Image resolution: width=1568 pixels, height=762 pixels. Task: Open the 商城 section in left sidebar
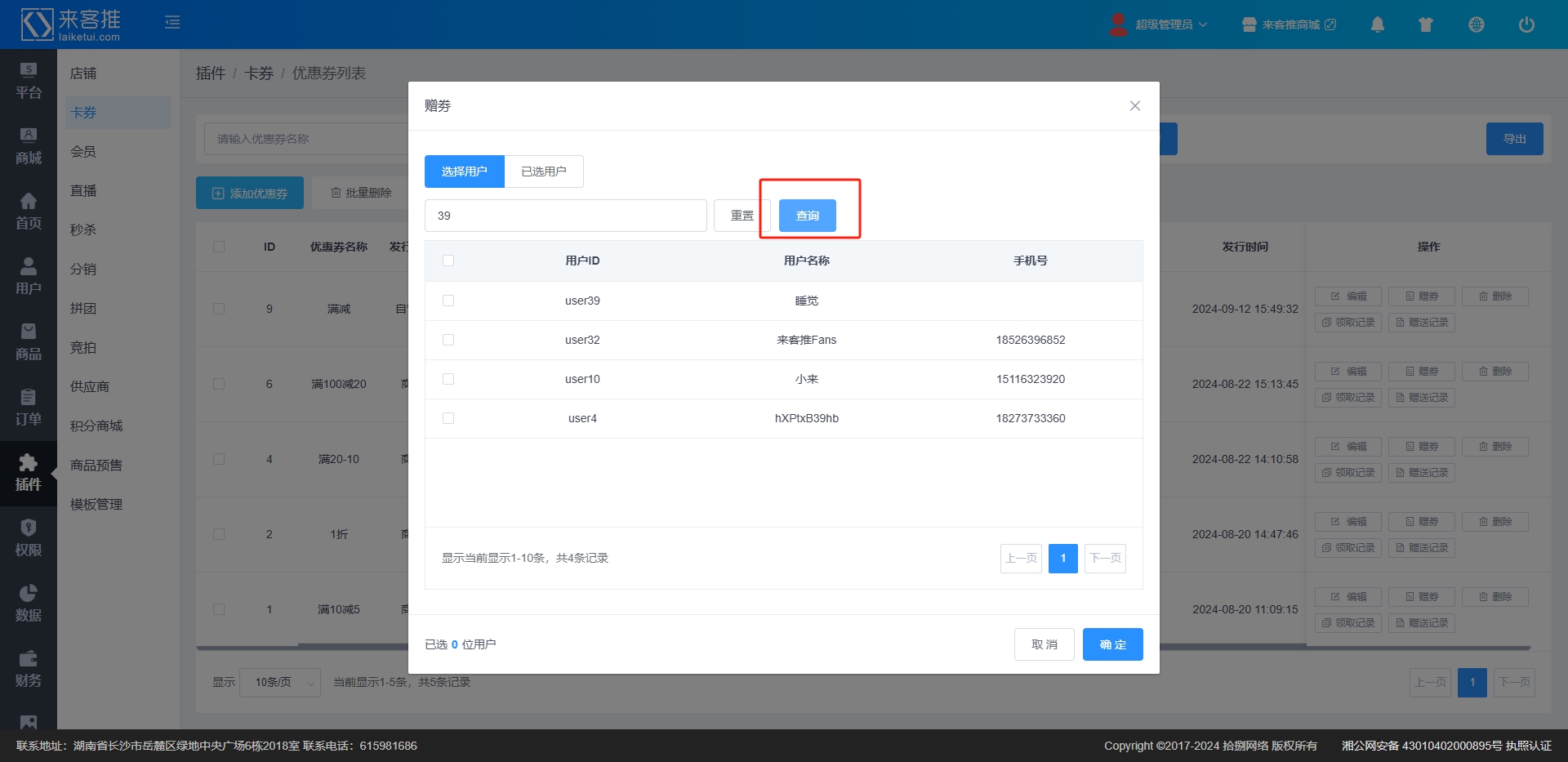[29, 146]
